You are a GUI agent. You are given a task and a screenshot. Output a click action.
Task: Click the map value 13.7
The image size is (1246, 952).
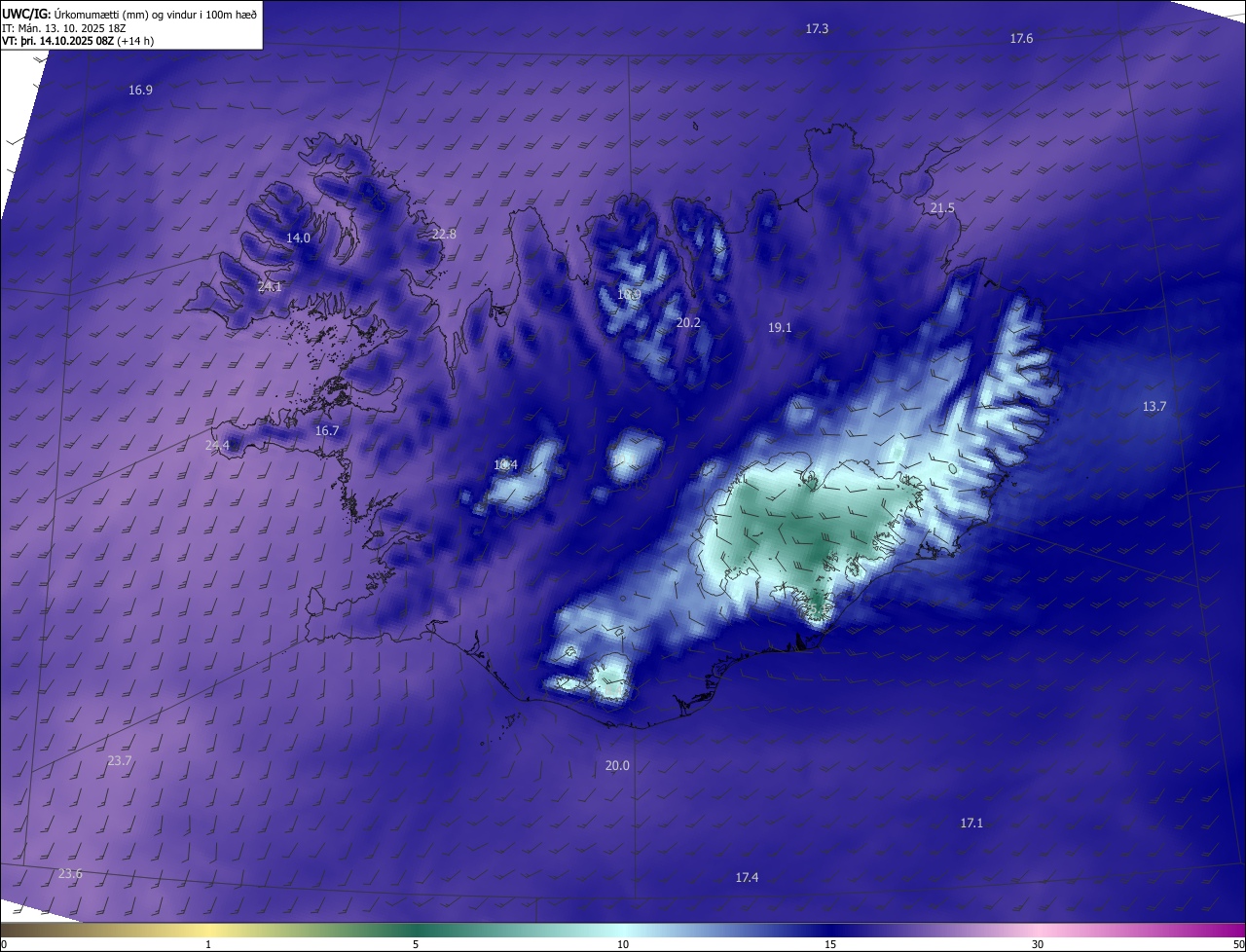point(1154,407)
